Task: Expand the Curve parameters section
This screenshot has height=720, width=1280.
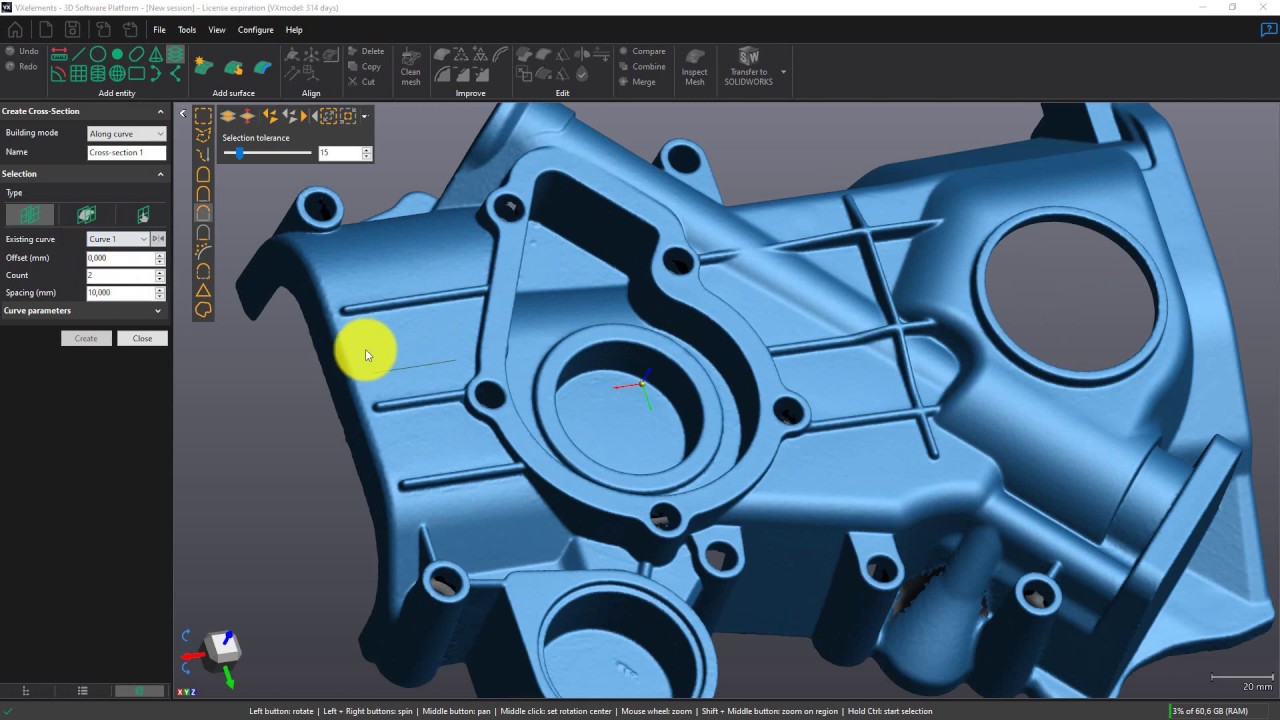Action: coord(157,311)
